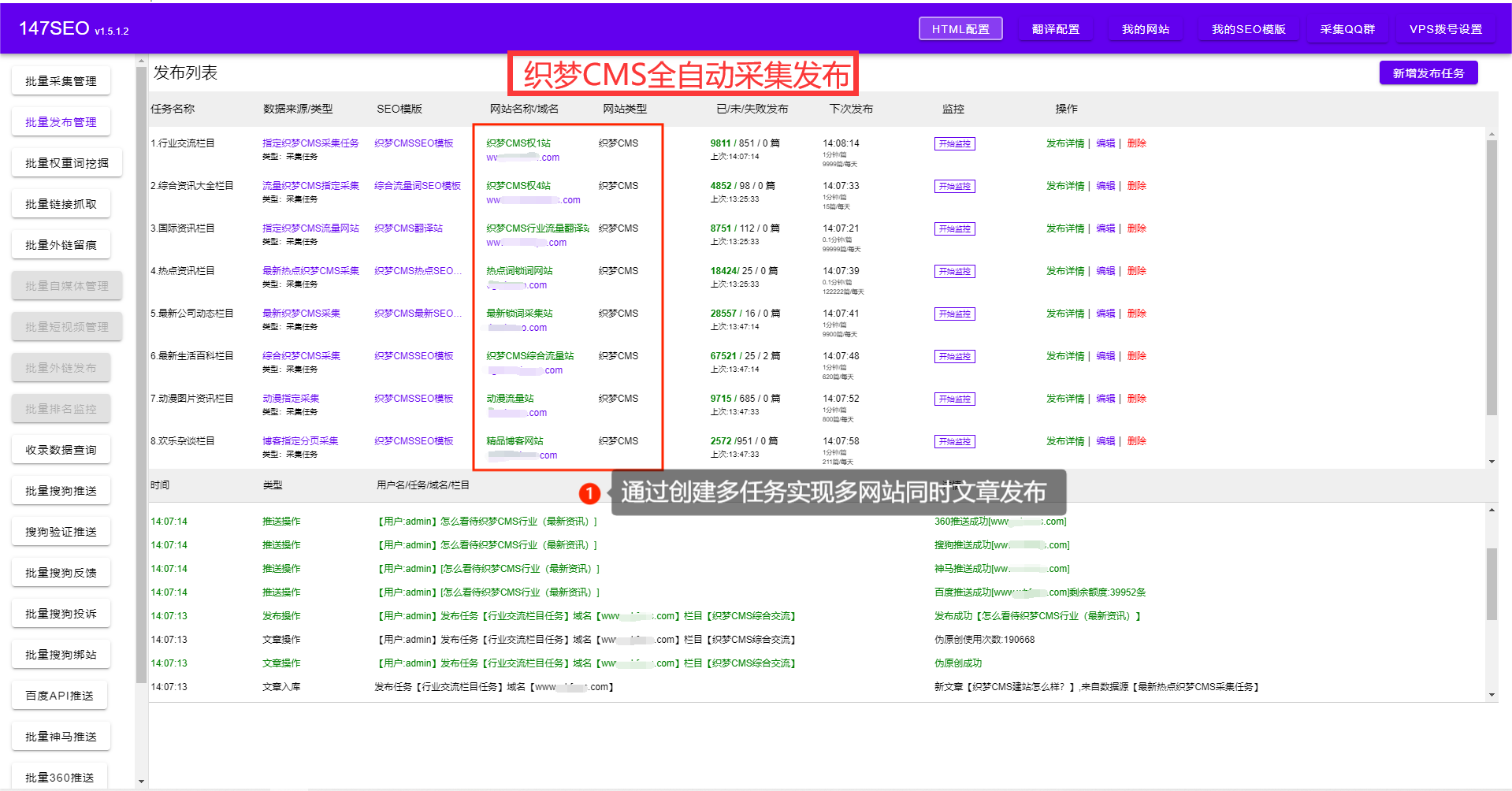Click the log panel scrollbar thumb
The height and width of the screenshot is (791, 1512).
[x=1492, y=584]
